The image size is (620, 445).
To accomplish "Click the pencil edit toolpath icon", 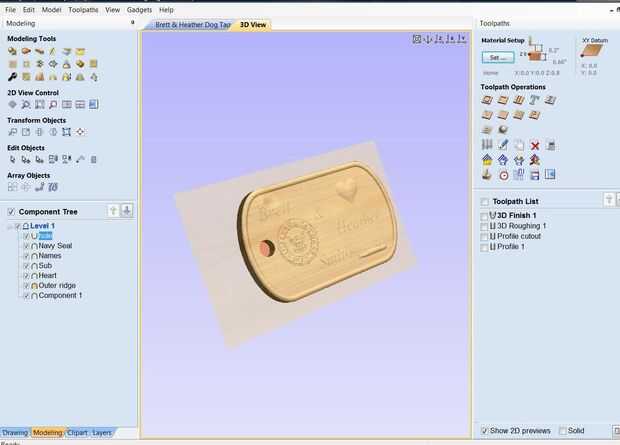I will click(503, 145).
